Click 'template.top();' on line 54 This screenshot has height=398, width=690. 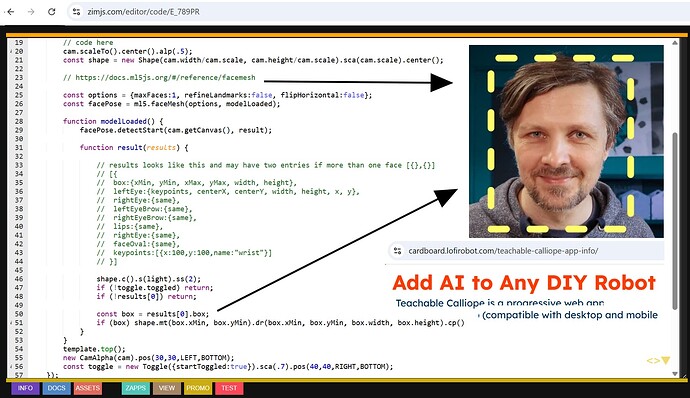[94, 349]
